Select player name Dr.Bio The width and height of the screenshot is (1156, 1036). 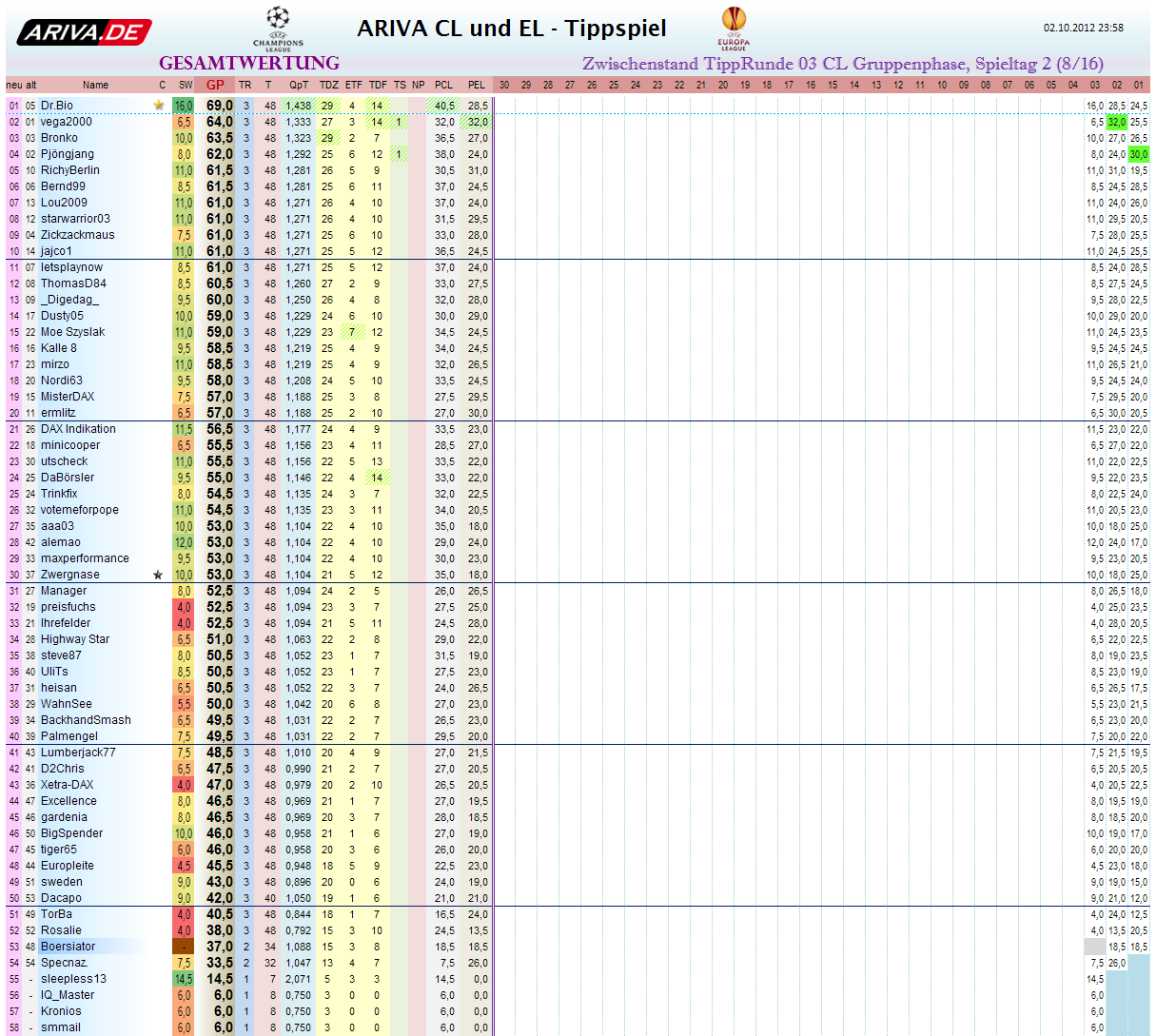click(57, 106)
